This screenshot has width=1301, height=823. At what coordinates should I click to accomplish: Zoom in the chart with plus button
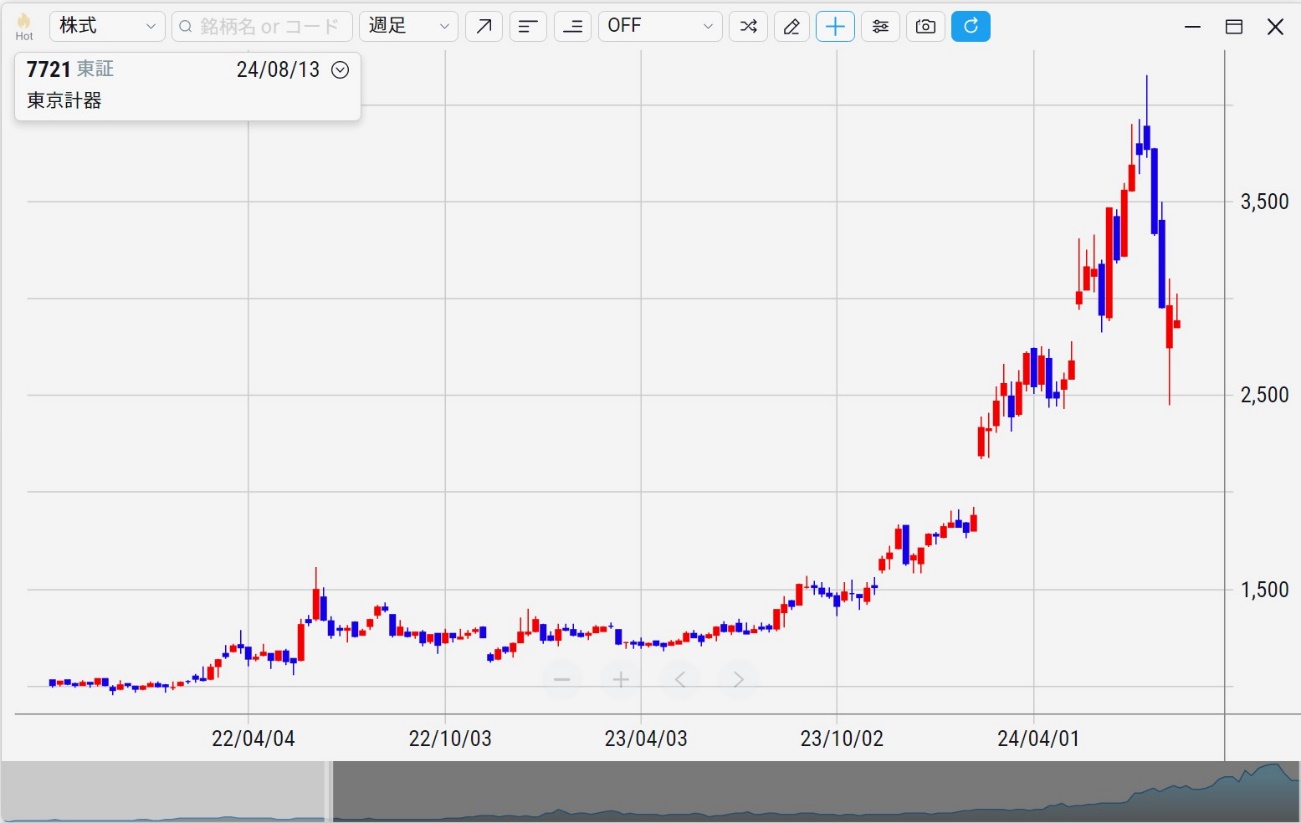pos(621,680)
